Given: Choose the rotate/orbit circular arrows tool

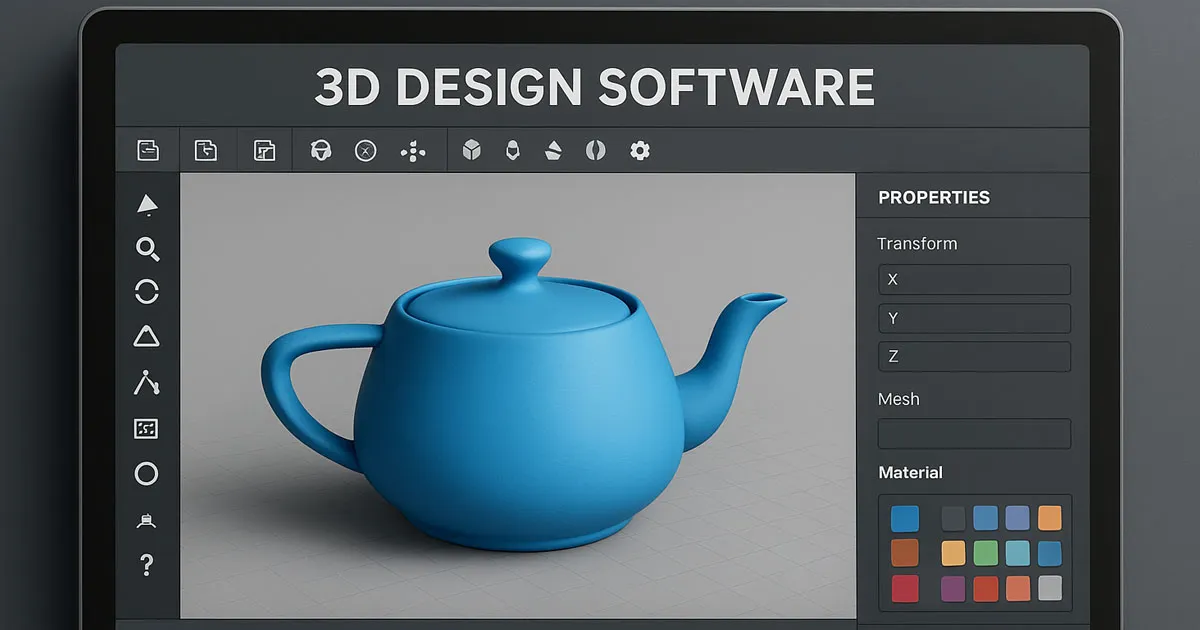Looking at the screenshot, I should (147, 292).
